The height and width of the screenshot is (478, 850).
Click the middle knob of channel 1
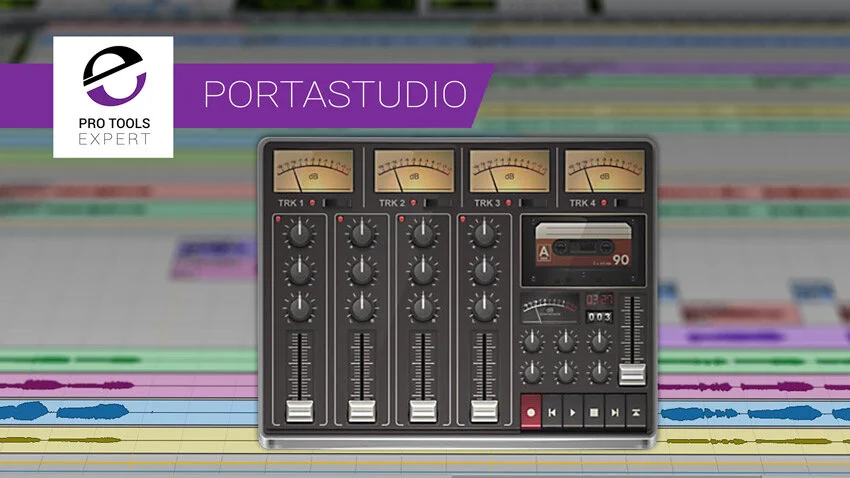coord(299,271)
